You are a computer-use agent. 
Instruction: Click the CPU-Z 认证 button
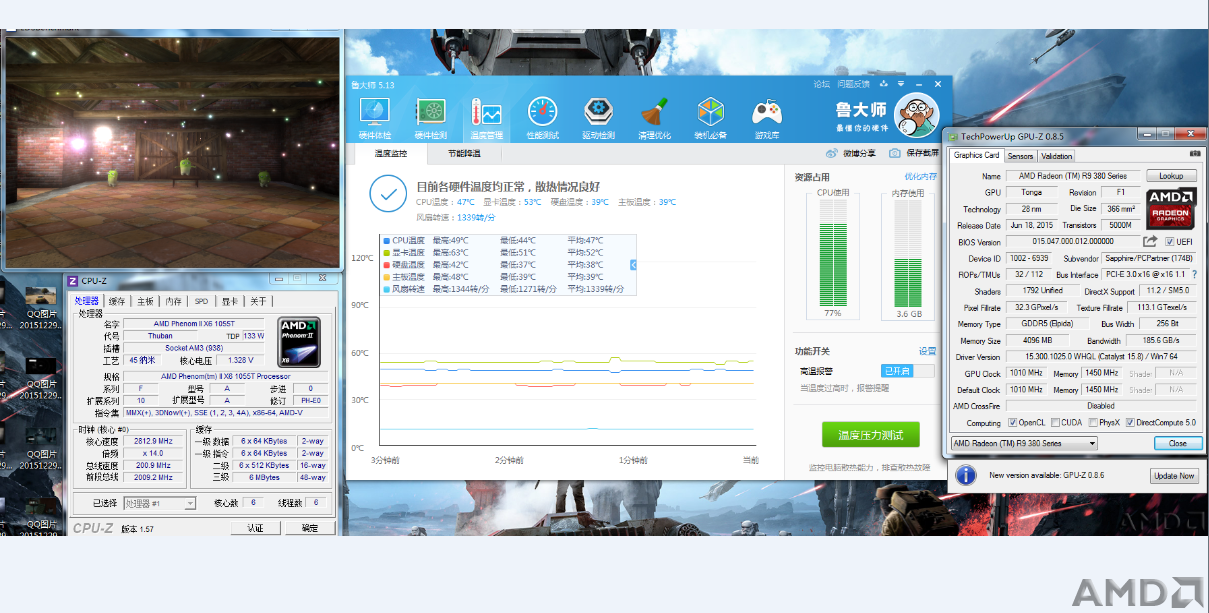tap(256, 528)
